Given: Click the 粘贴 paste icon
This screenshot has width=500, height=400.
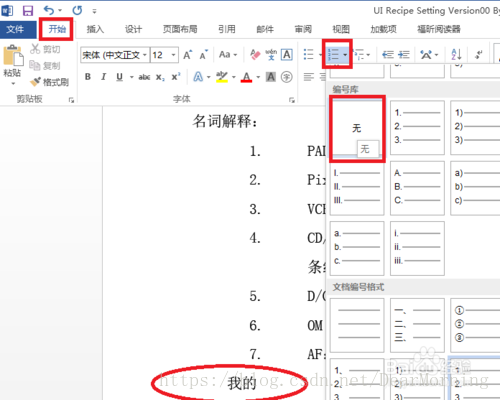Looking at the screenshot, I should pyautogui.click(x=13, y=55).
